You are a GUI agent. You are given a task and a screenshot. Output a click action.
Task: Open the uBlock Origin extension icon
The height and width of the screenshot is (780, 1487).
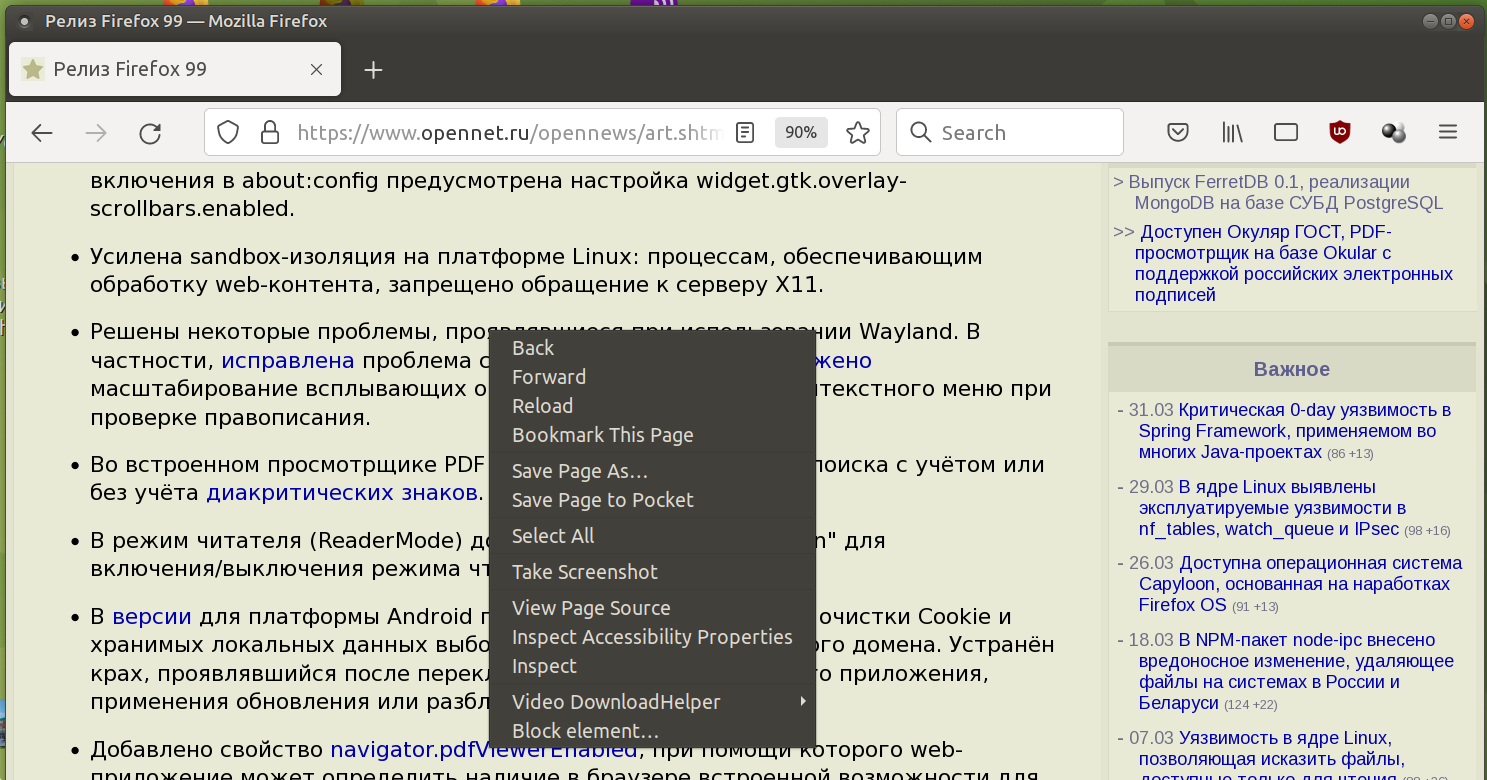click(x=1339, y=132)
